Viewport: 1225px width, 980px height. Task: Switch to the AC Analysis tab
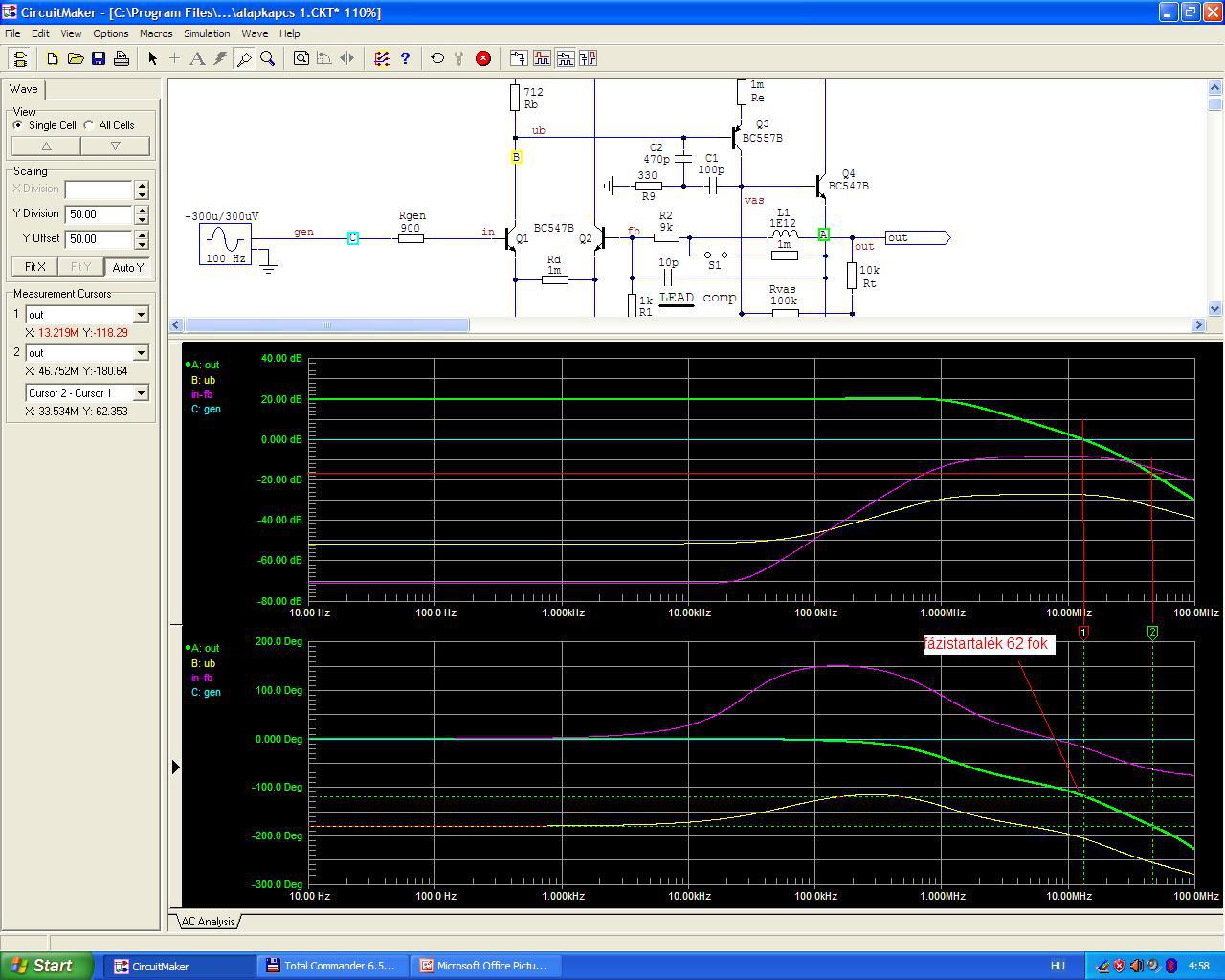(x=208, y=922)
